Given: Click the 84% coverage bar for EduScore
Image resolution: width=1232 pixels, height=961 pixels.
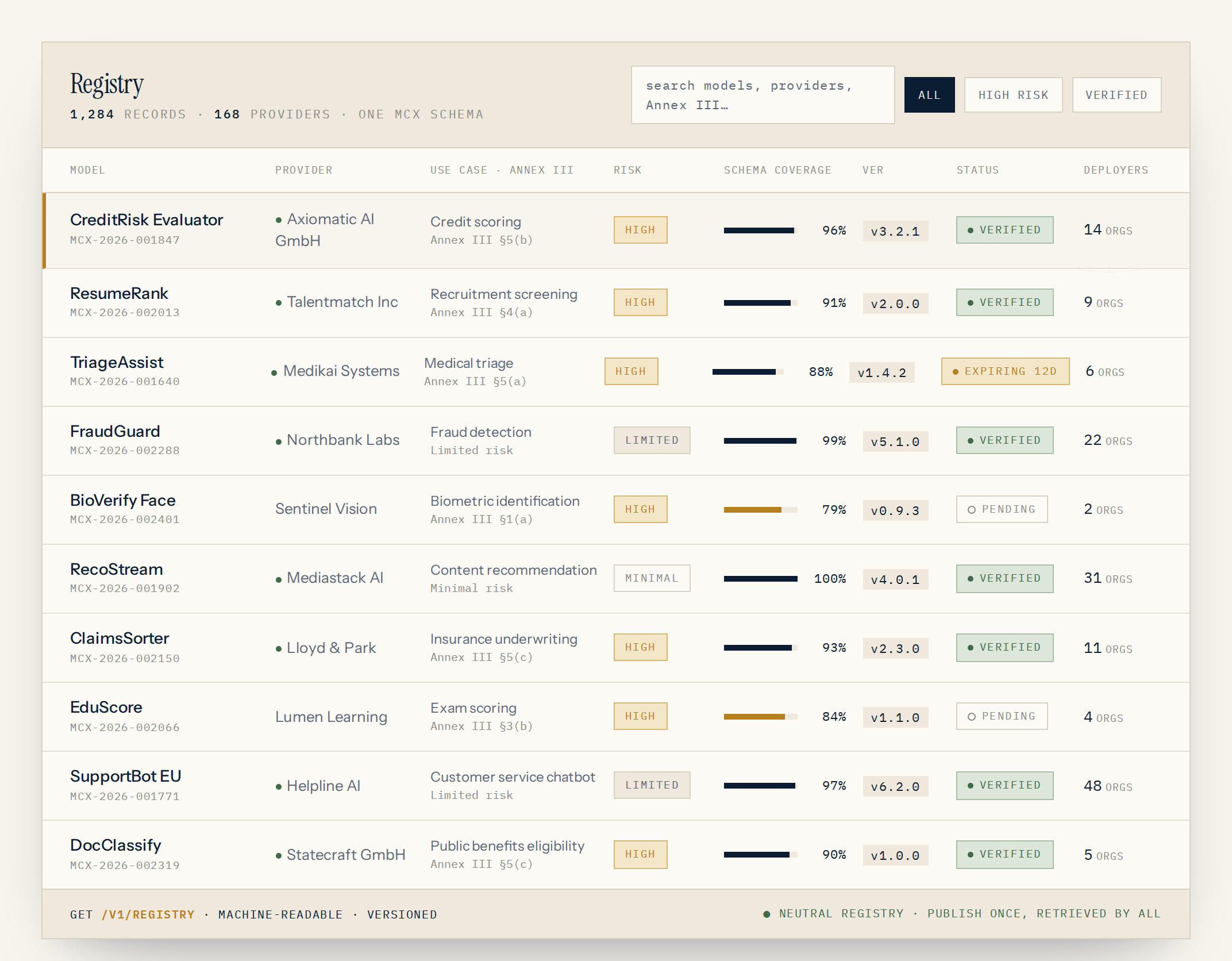Looking at the screenshot, I should (760, 717).
